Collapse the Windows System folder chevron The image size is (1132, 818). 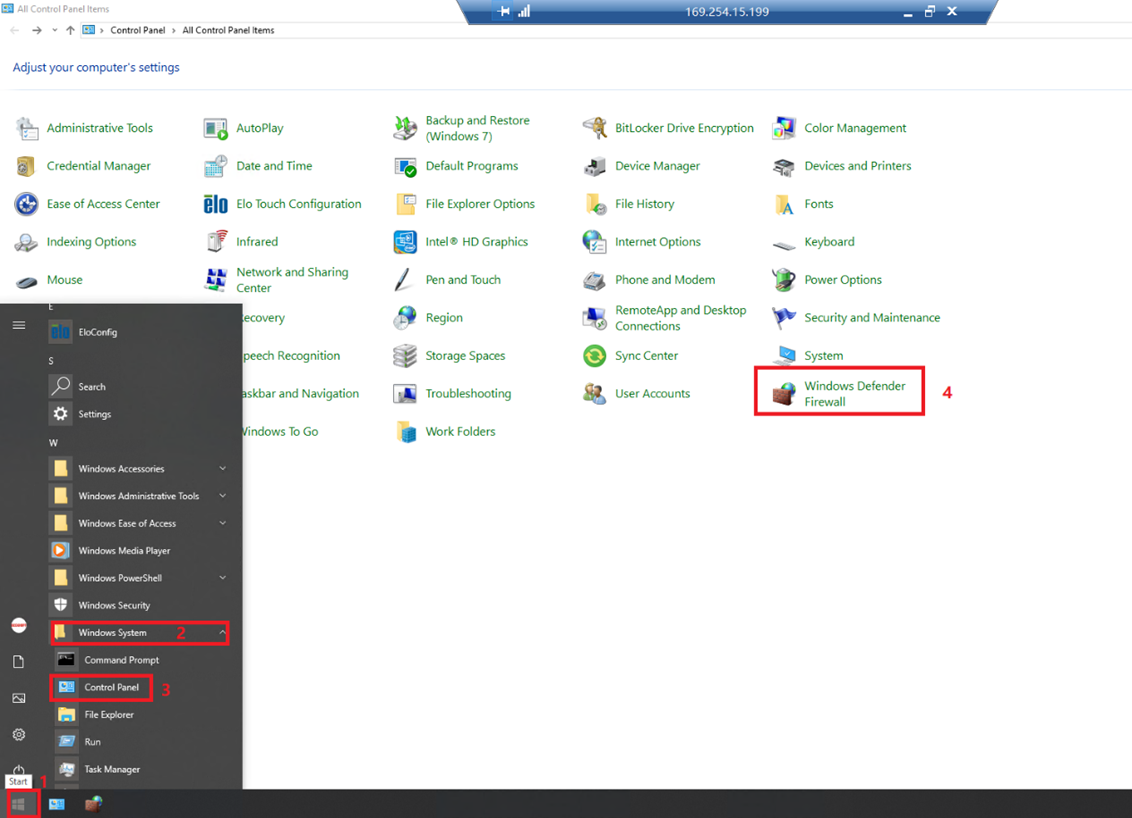coord(223,632)
